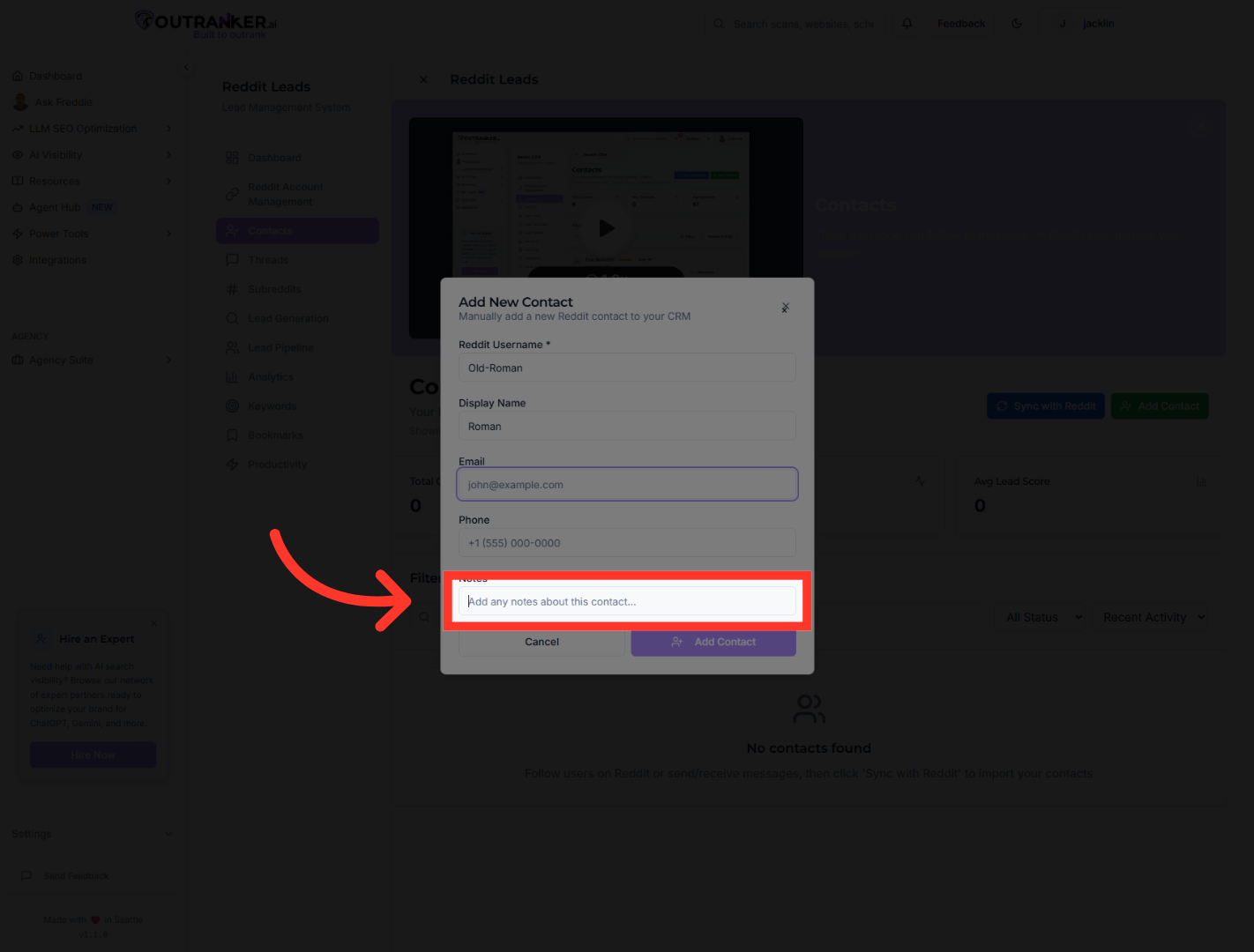Open Integrations in the sidebar
This screenshot has height=952, width=1254.
pyautogui.click(x=49, y=260)
